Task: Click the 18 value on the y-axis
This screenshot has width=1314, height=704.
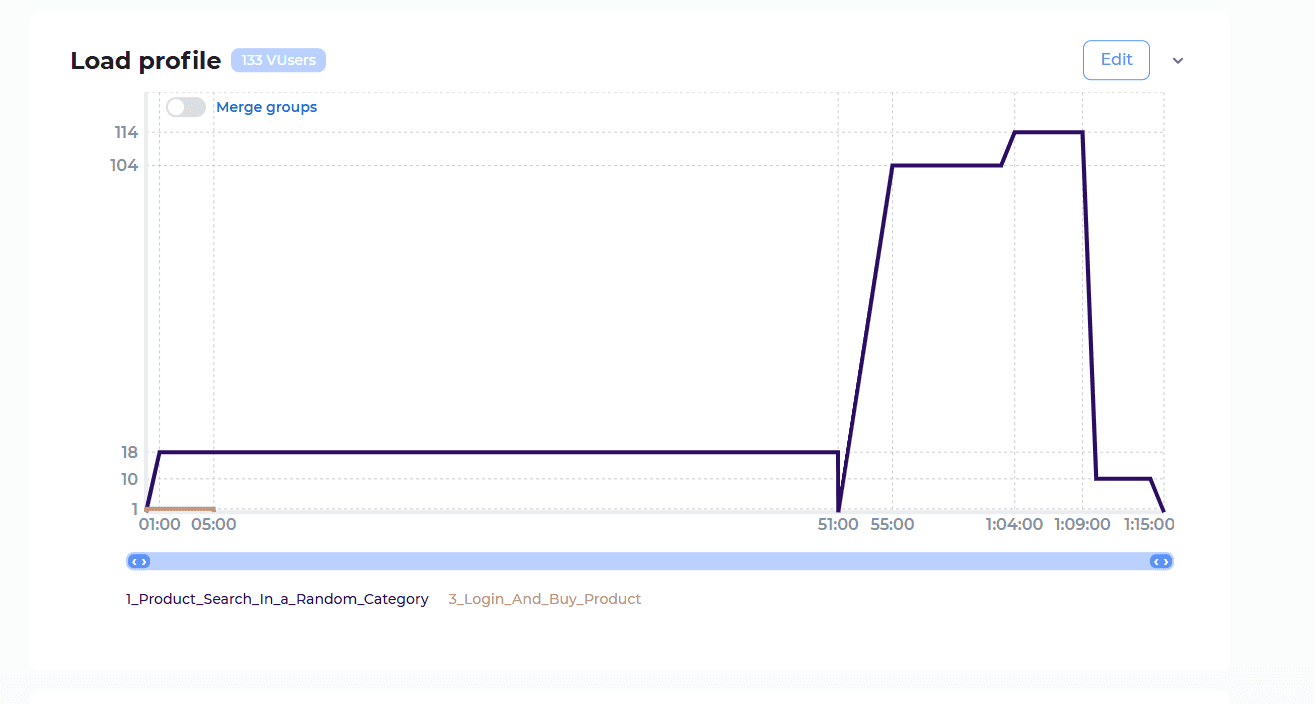Action: pyautogui.click(x=129, y=452)
